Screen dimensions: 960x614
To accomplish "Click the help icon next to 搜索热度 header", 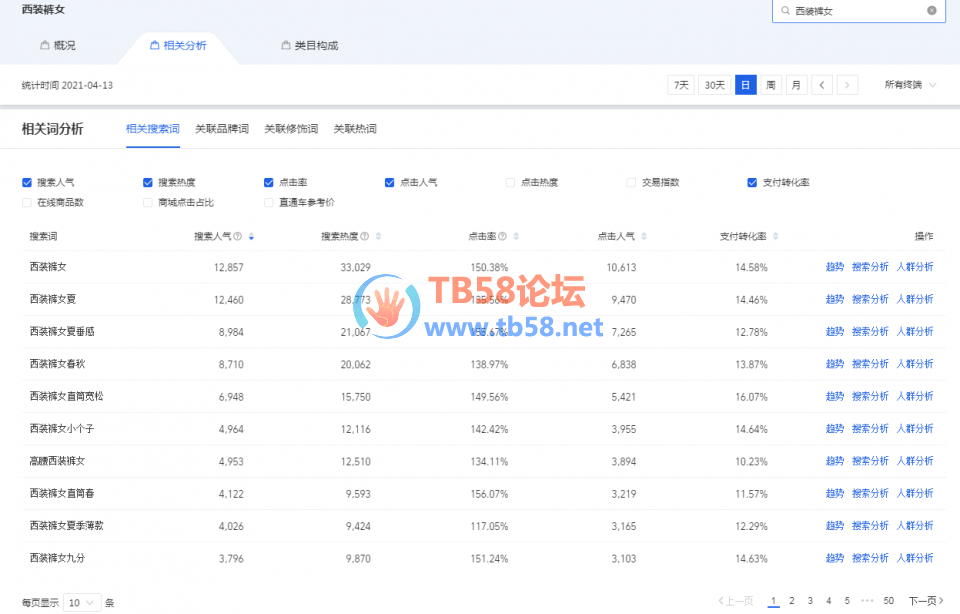I will coord(365,236).
